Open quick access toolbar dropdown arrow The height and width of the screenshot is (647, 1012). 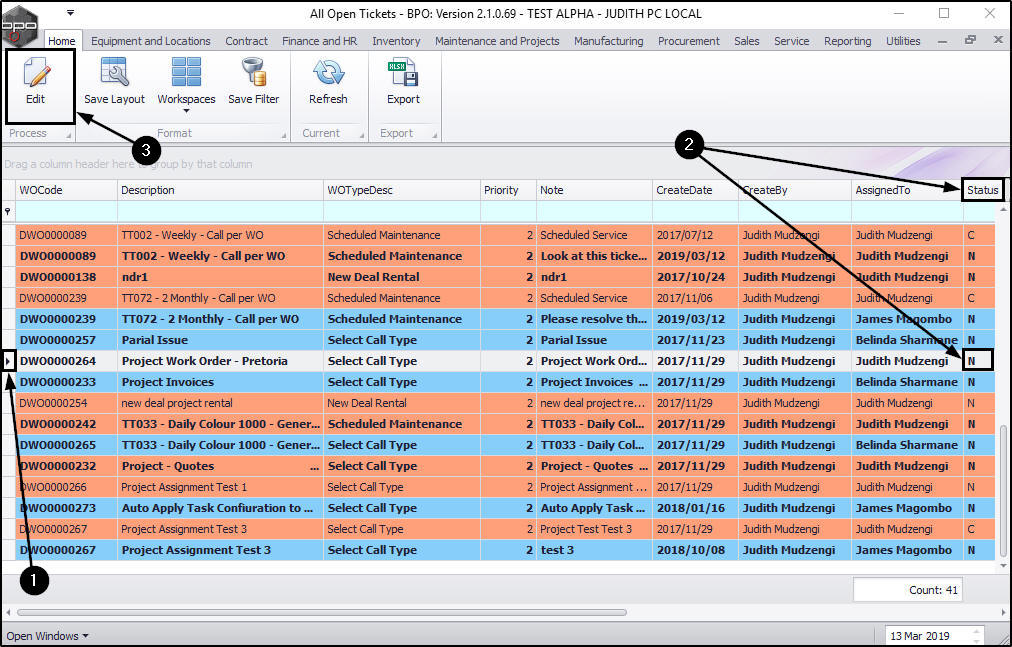70,13
